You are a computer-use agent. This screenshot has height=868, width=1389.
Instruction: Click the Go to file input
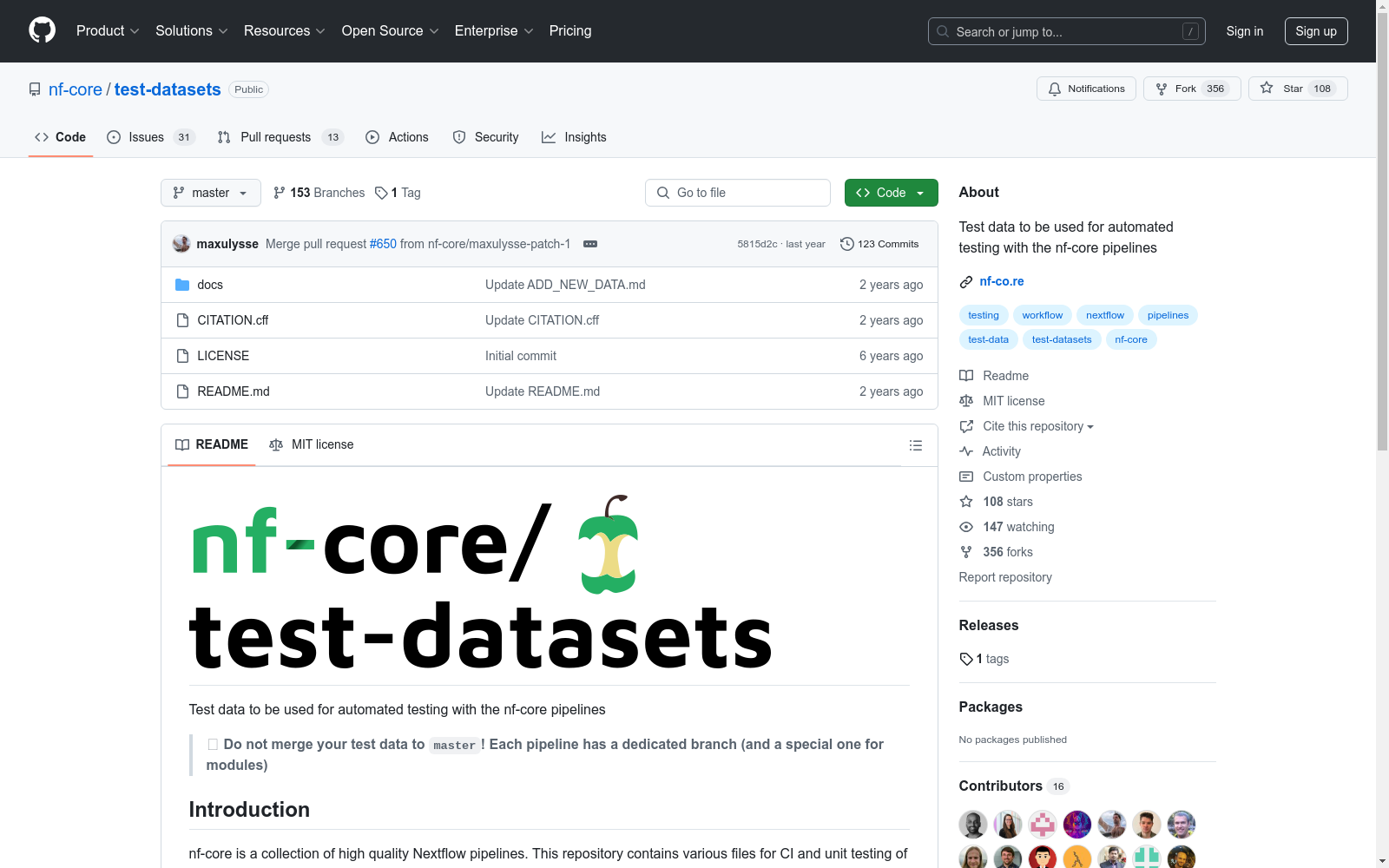[x=738, y=193]
